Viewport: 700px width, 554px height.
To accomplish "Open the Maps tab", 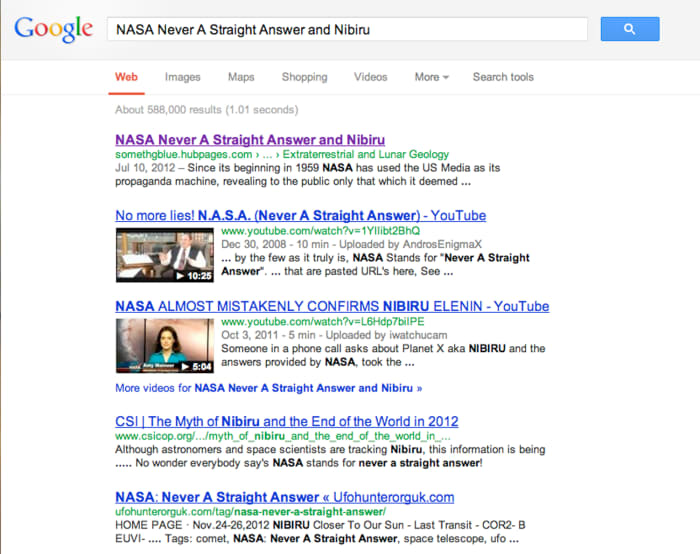I will pyautogui.click(x=241, y=77).
